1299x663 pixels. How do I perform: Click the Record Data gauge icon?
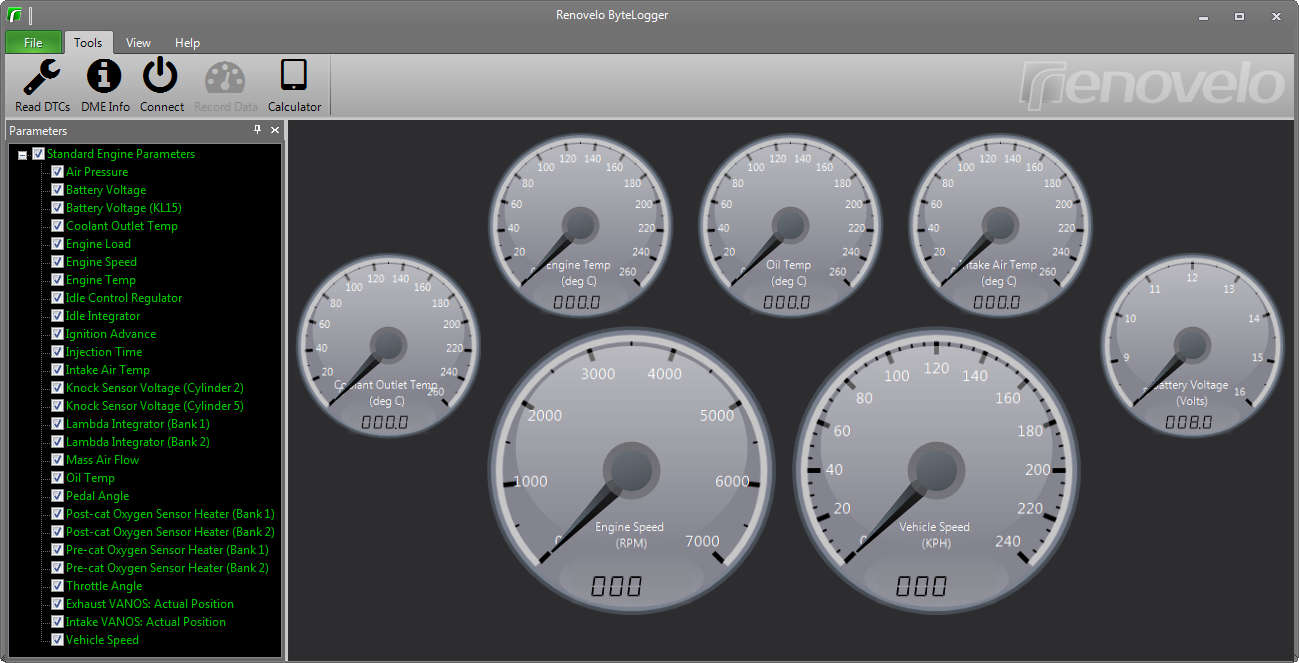coord(225,78)
